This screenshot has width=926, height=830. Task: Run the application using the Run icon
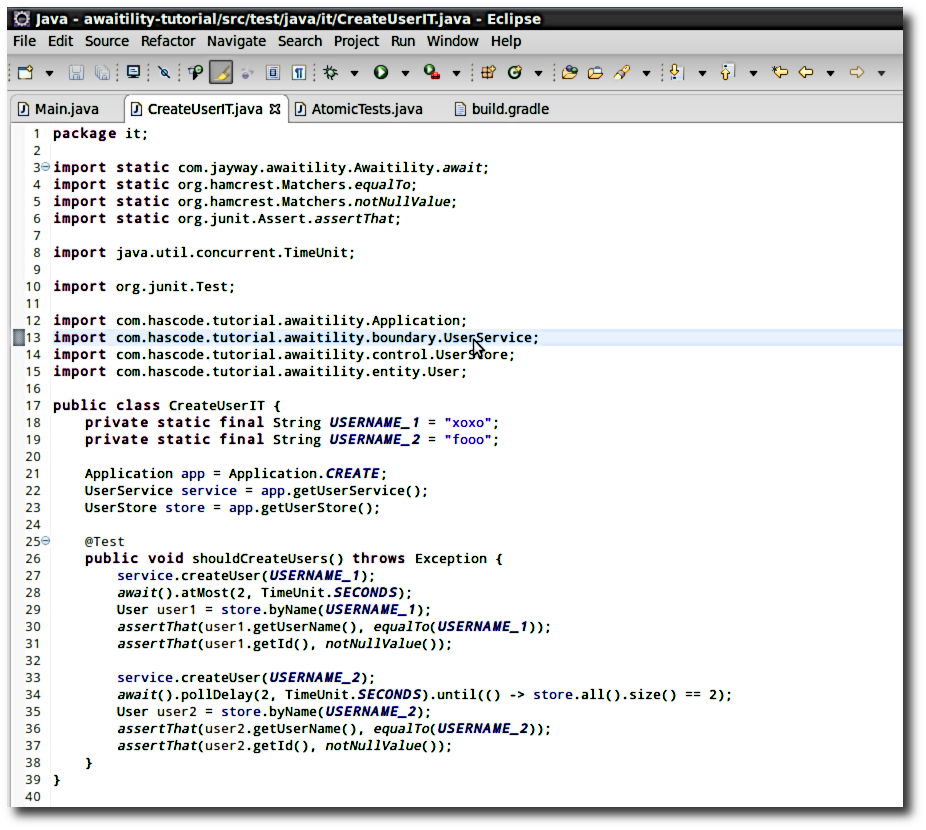(x=380, y=72)
